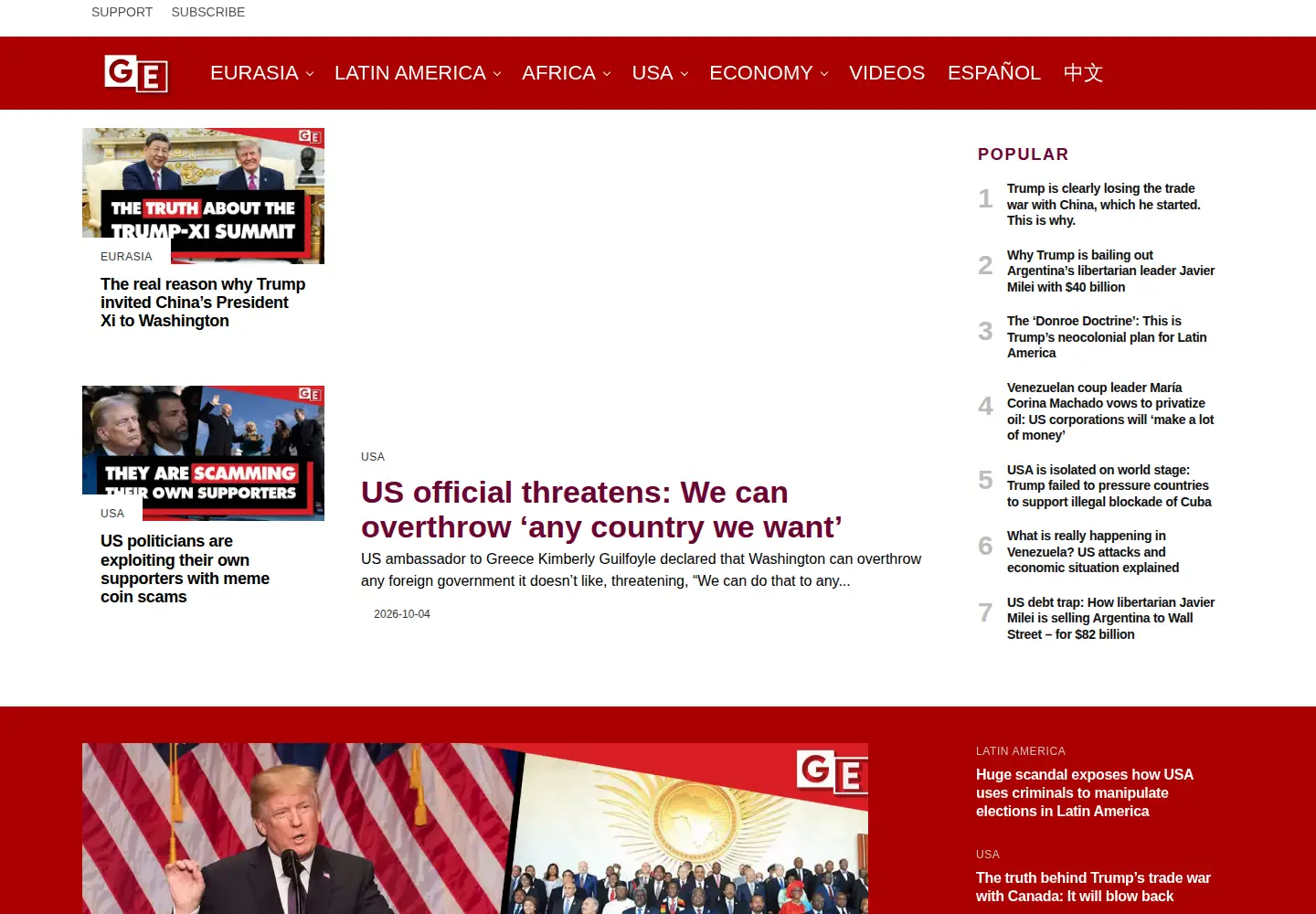Expand the USA menu chevron

point(685,74)
